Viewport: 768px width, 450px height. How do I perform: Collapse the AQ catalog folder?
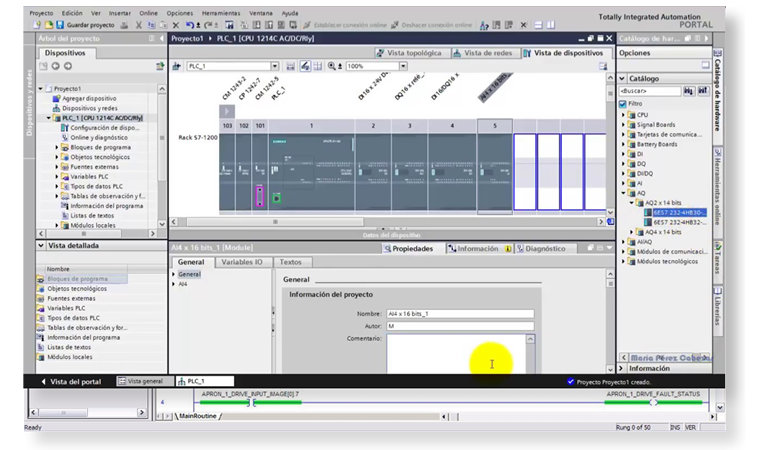[624, 193]
